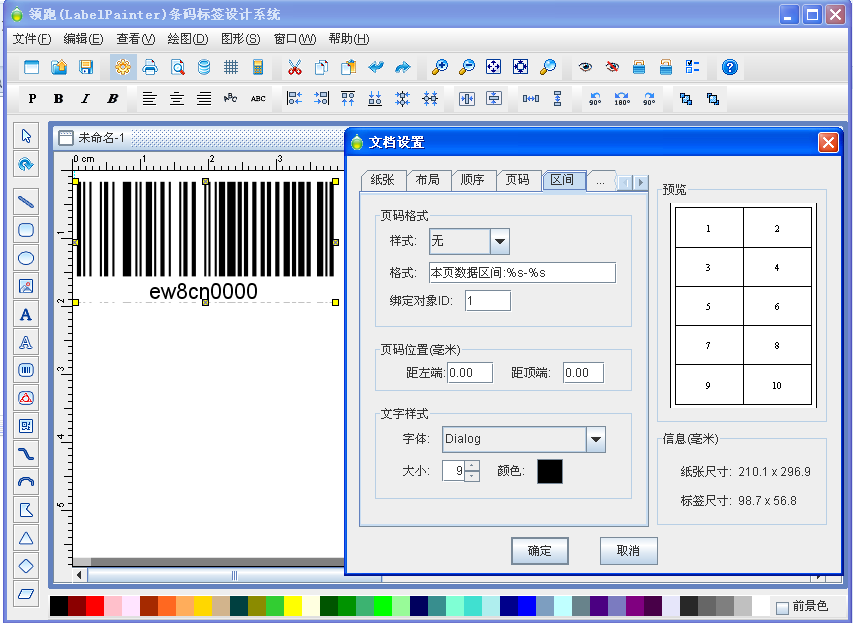Image resolution: width=853 pixels, height=623 pixels.
Task: Click the 取消 button
Action: coord(628,551)
